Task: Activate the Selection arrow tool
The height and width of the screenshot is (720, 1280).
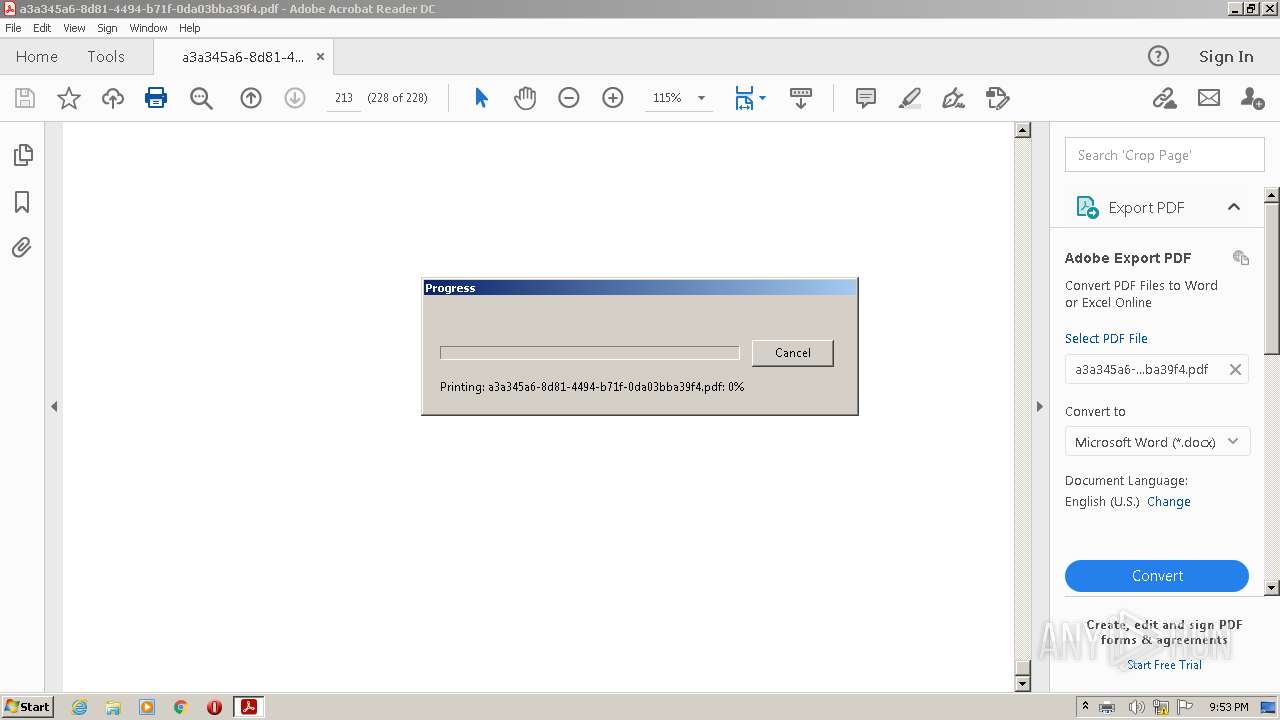Action: click(x=481, y=98)
